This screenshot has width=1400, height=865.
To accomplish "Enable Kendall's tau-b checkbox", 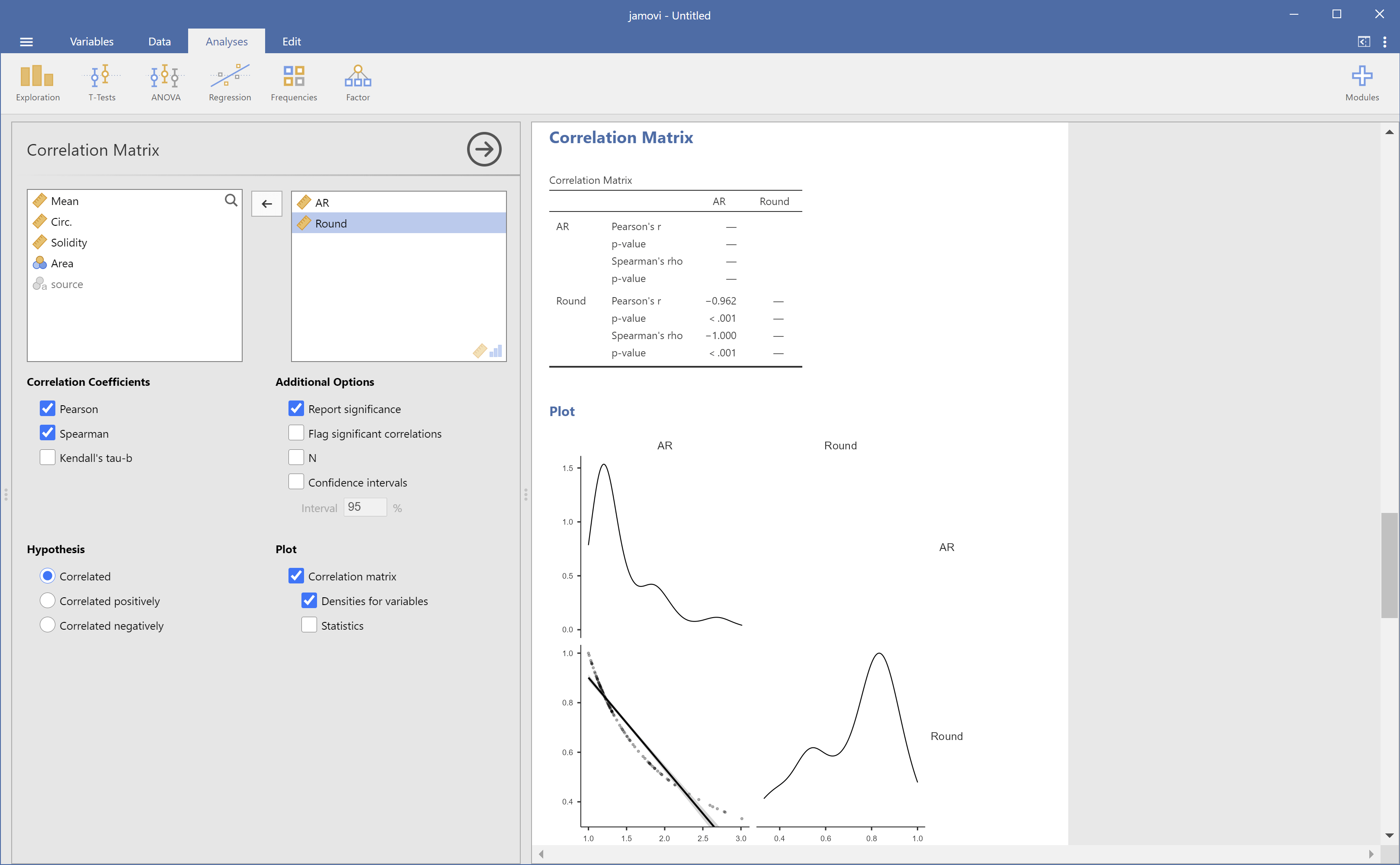I will point(48,458).
